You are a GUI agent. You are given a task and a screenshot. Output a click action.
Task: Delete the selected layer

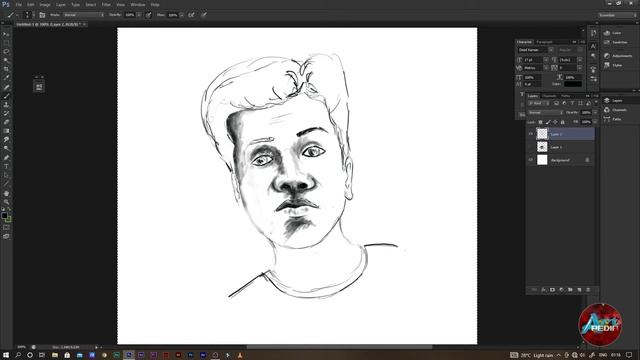(588, 289)
